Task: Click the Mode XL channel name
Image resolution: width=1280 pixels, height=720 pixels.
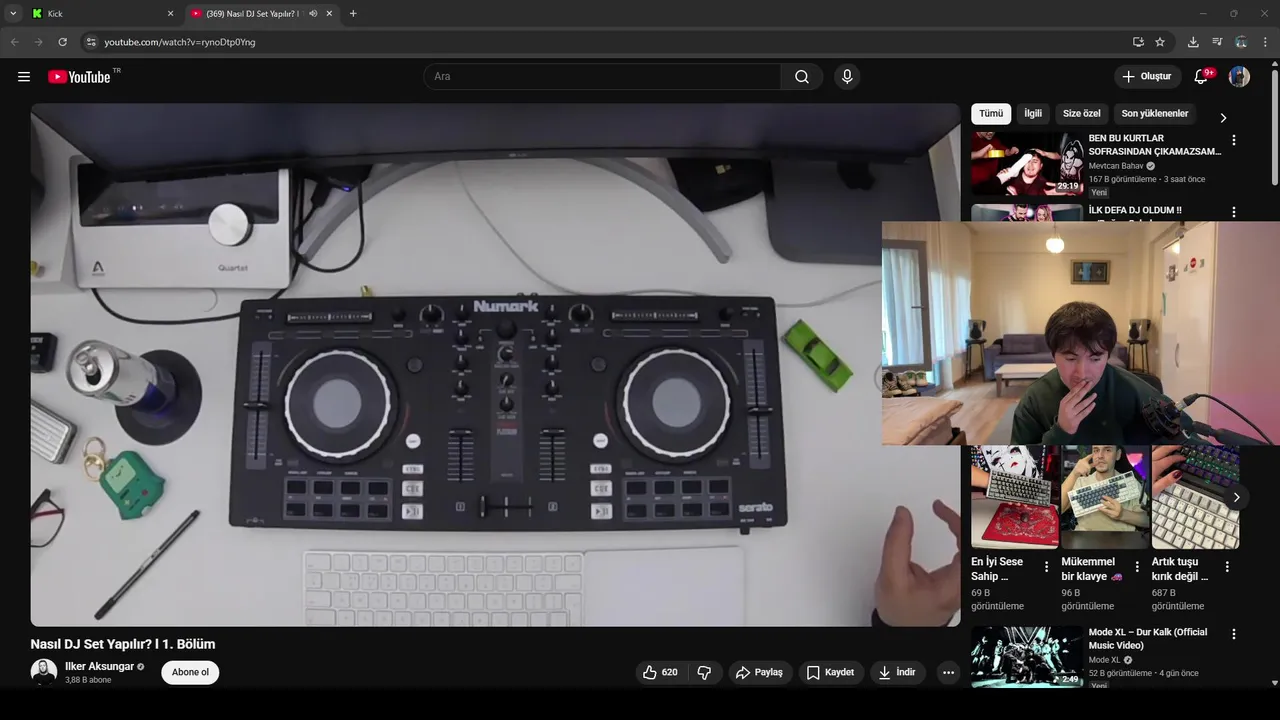Action: 1105,660
